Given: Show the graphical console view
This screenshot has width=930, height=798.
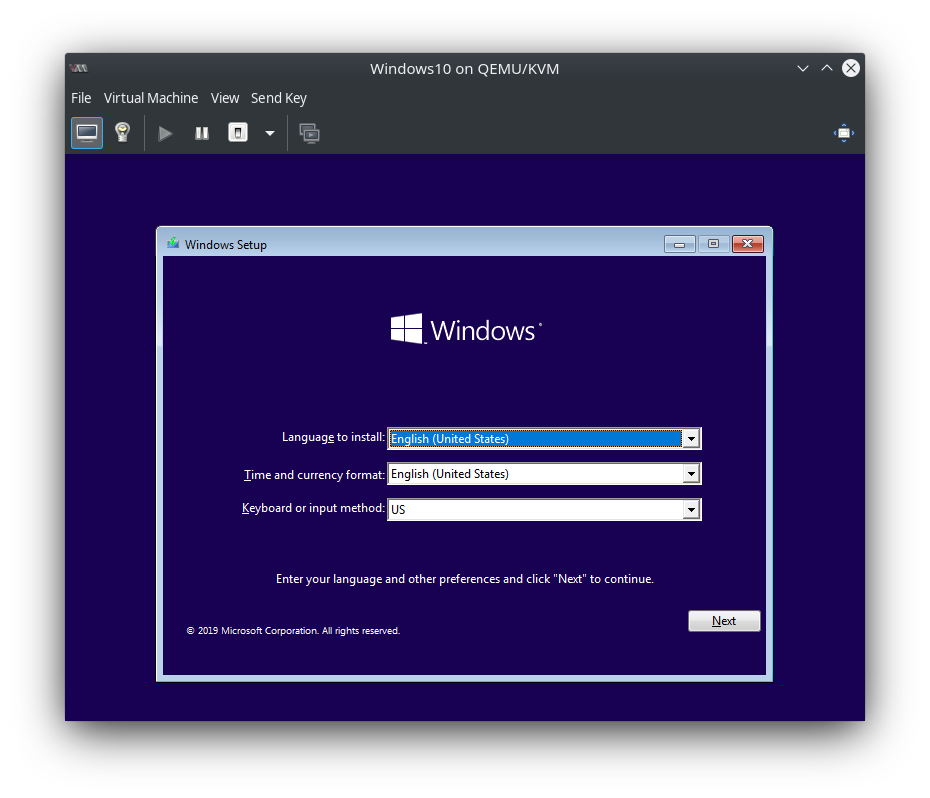Looking at the screenshot, I should pyautogui.click(x=87, y=133).
